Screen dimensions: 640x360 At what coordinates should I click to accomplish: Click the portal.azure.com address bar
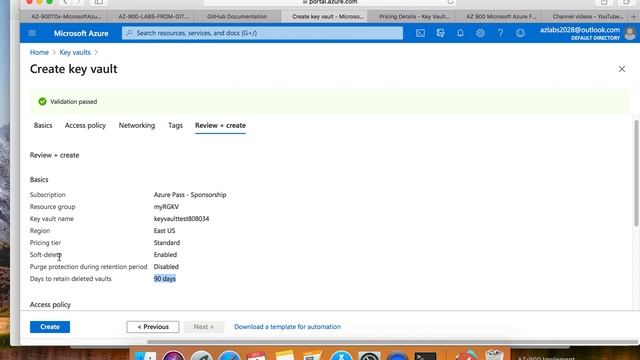pyautogui.click(x=330, y=2)
